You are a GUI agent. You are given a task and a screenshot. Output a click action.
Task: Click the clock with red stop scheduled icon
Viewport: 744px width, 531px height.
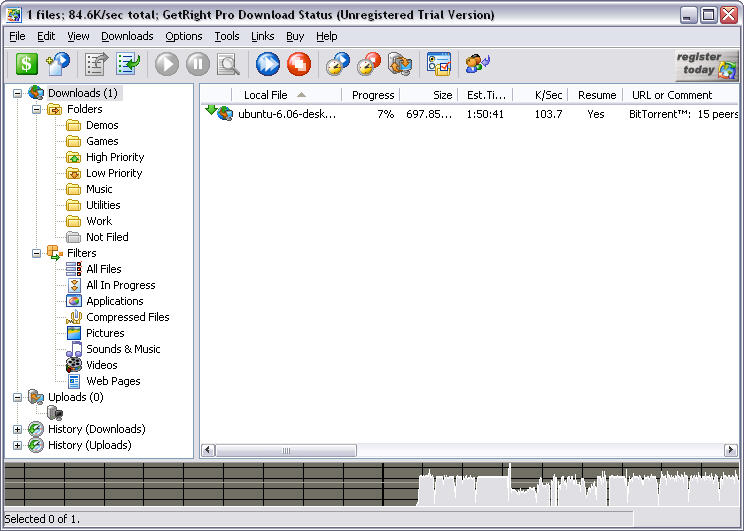tap(369, 64)
